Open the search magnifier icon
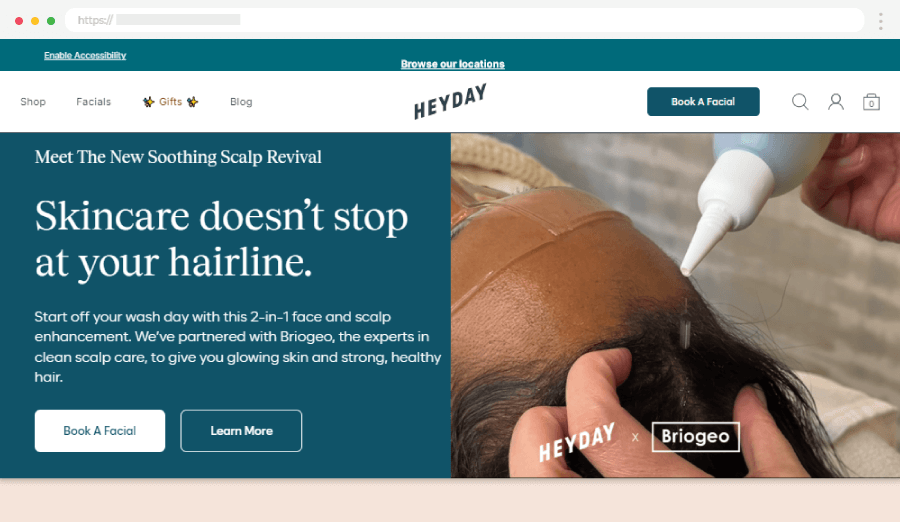Viewport: 900px width, 522px height. pos(800,102)
